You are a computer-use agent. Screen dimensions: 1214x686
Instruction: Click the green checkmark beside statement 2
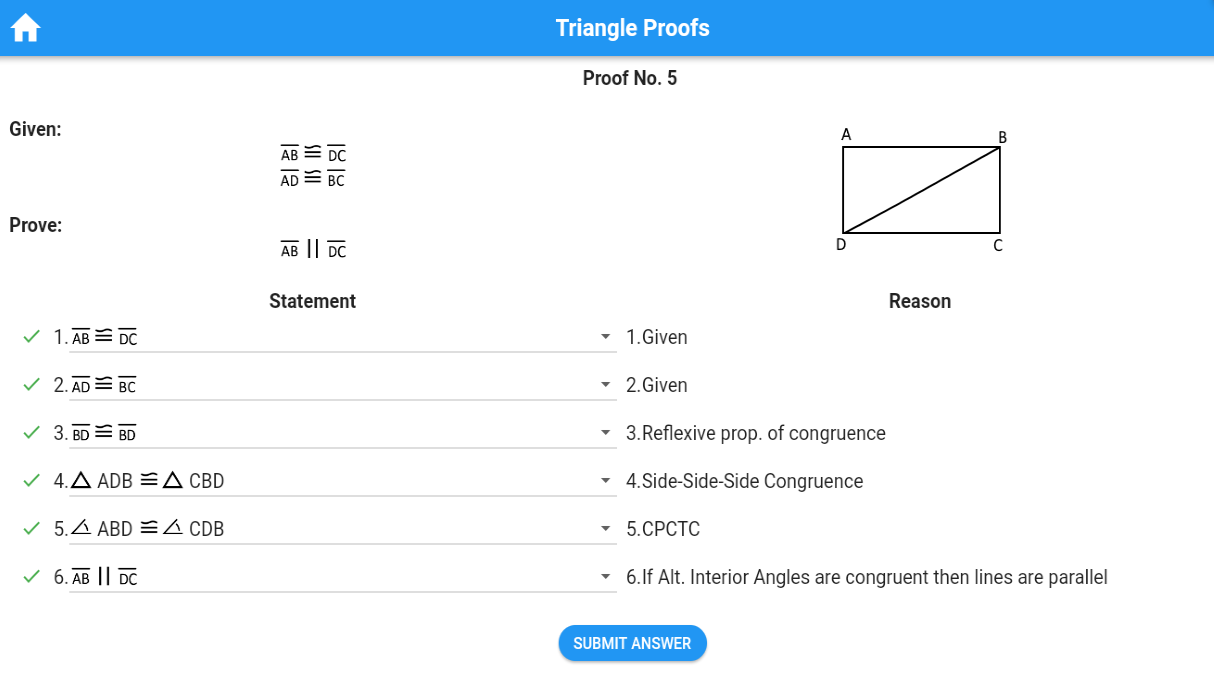(31, 385)
